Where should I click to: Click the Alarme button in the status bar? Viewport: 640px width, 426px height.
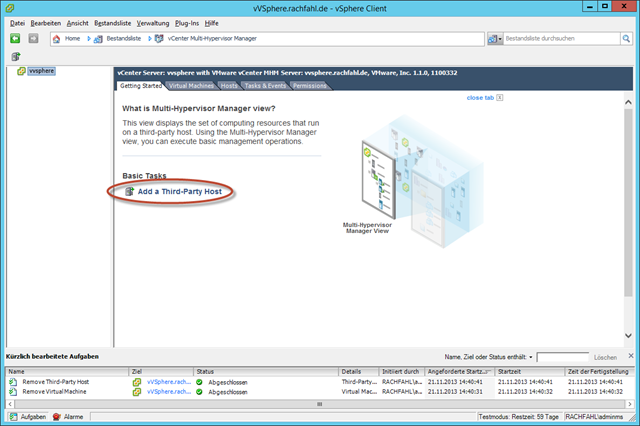point(68,417)
